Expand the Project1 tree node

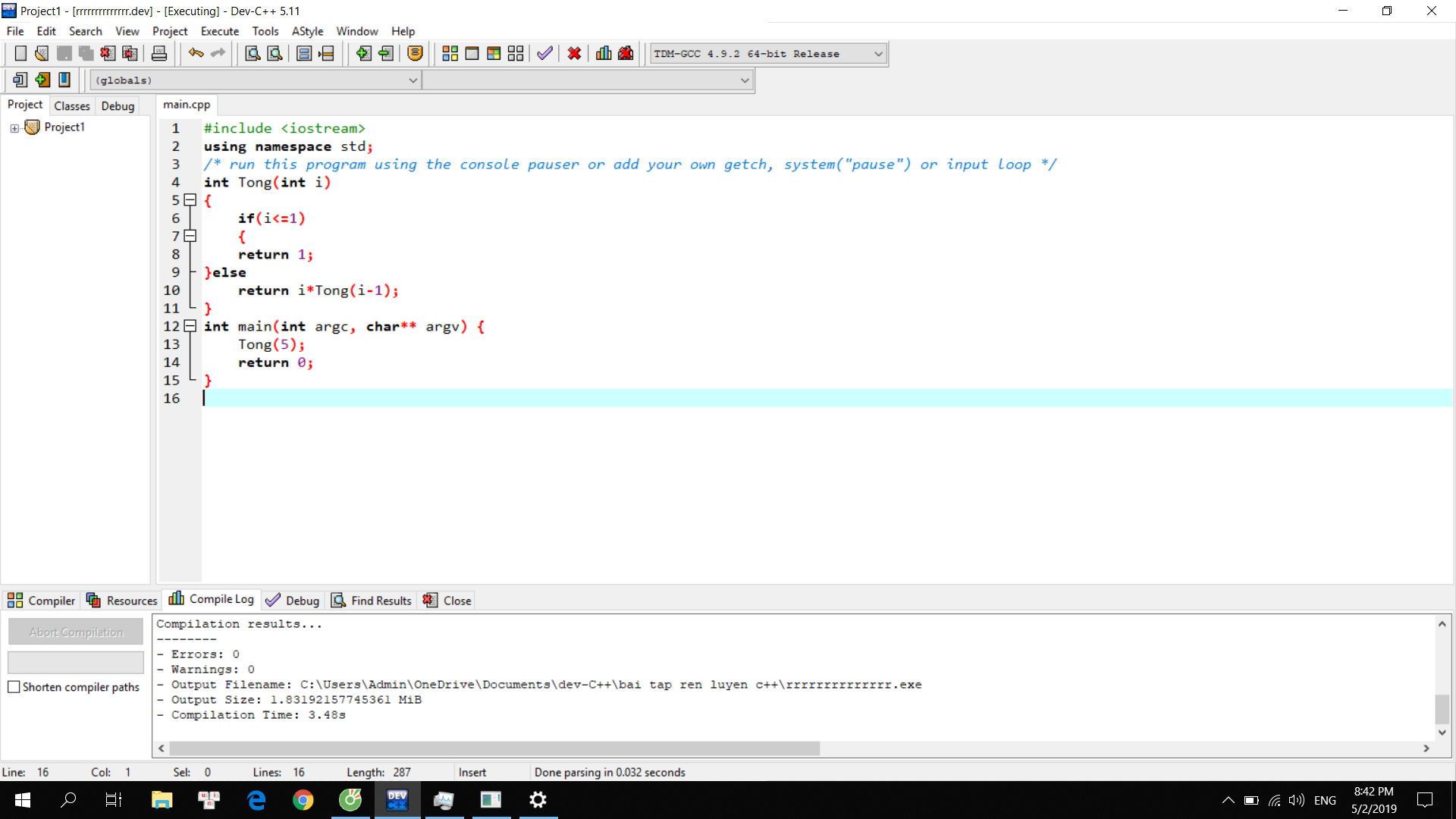point(14,128)
